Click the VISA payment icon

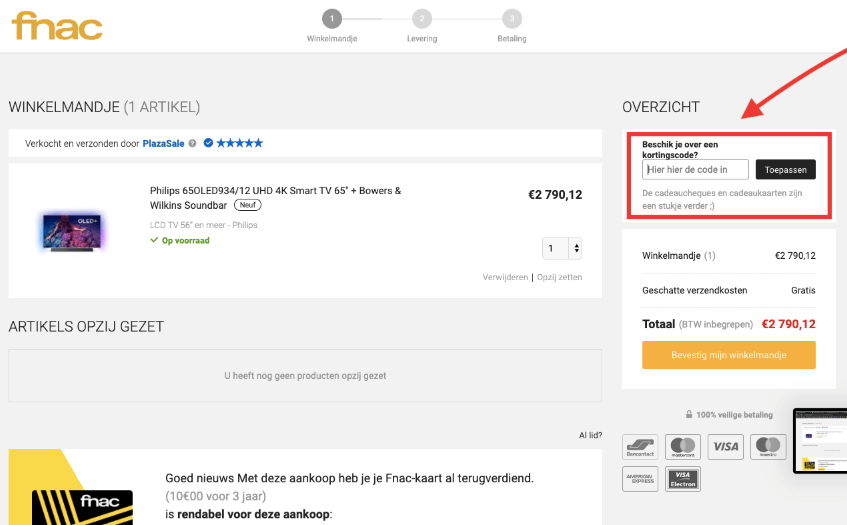pos(725,447)
